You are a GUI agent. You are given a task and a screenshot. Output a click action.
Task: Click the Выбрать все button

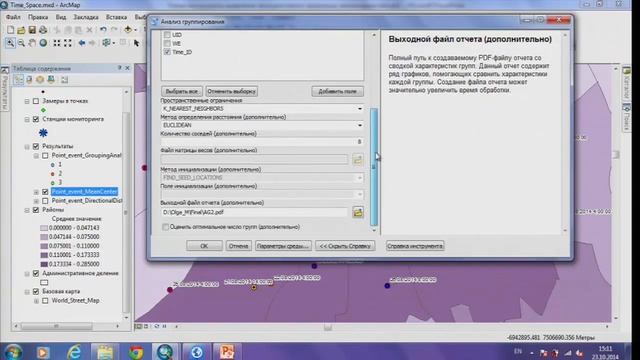click(x=182, y=91)
